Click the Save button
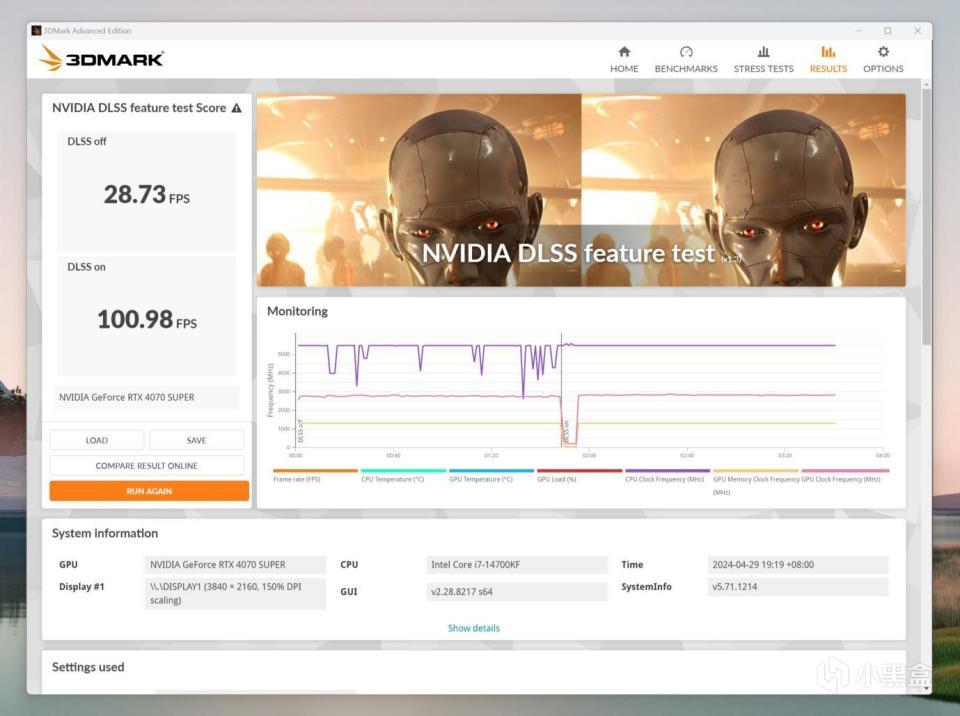 click(x=197, y=440)
